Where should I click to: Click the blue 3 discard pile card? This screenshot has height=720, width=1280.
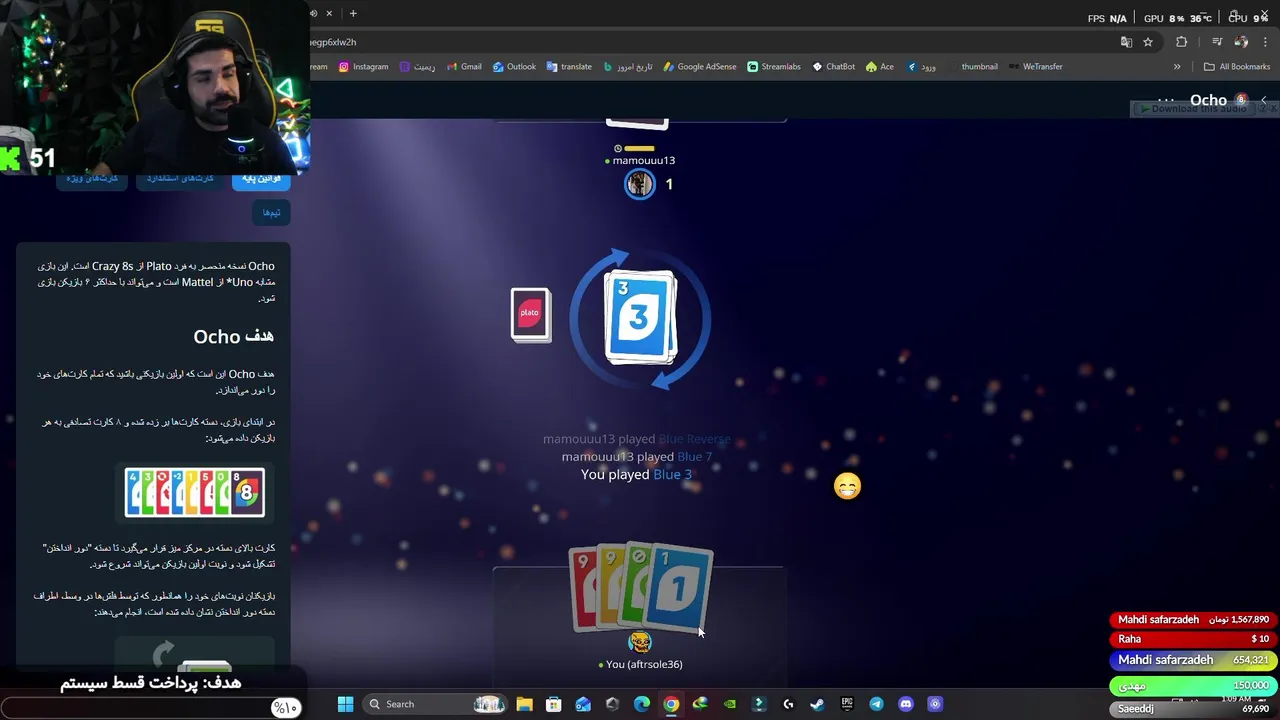tap(640, 317)
